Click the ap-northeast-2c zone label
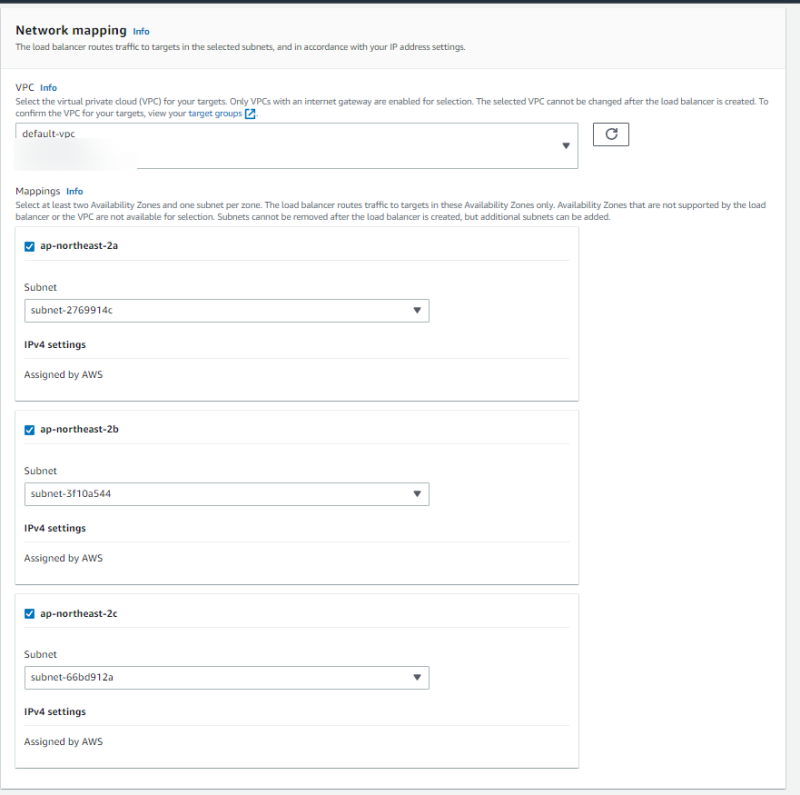 pyautogui.click(x=79, y=613)
